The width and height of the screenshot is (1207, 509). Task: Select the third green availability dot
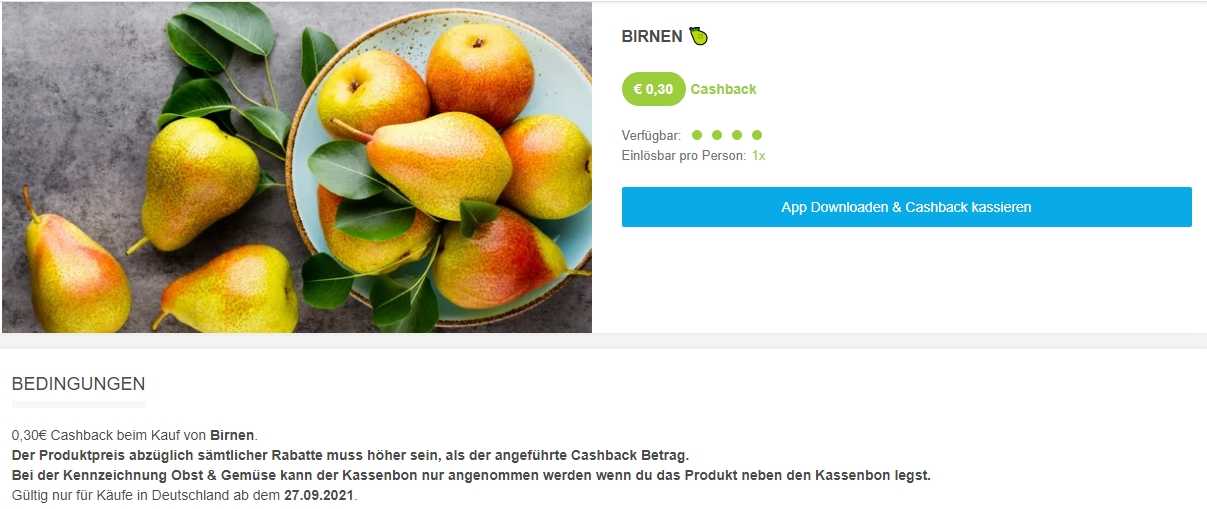tap(737, 135)
